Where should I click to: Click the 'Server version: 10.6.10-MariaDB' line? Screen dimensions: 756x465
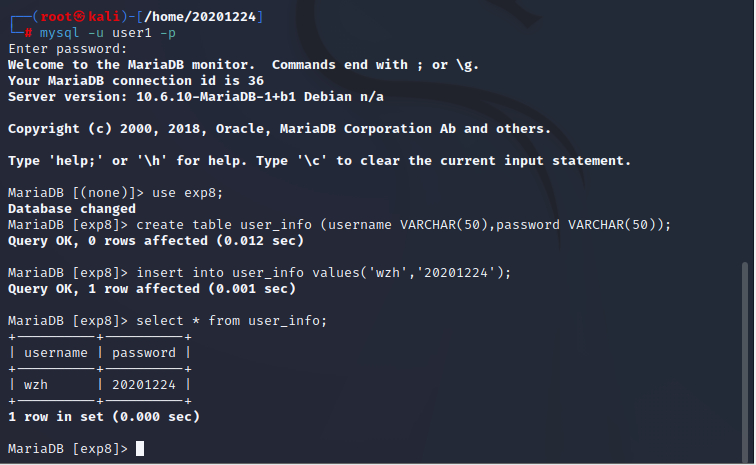(x=195, y=97)
